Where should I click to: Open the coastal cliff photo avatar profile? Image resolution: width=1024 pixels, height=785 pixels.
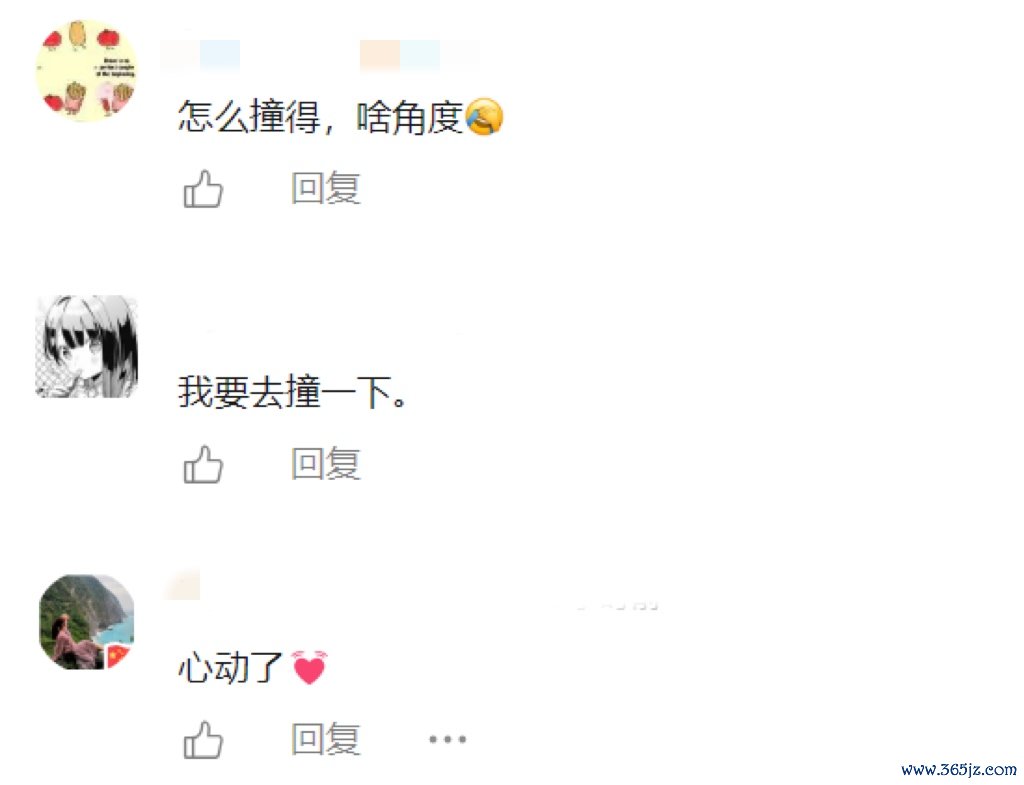click(x=86, y=622)
